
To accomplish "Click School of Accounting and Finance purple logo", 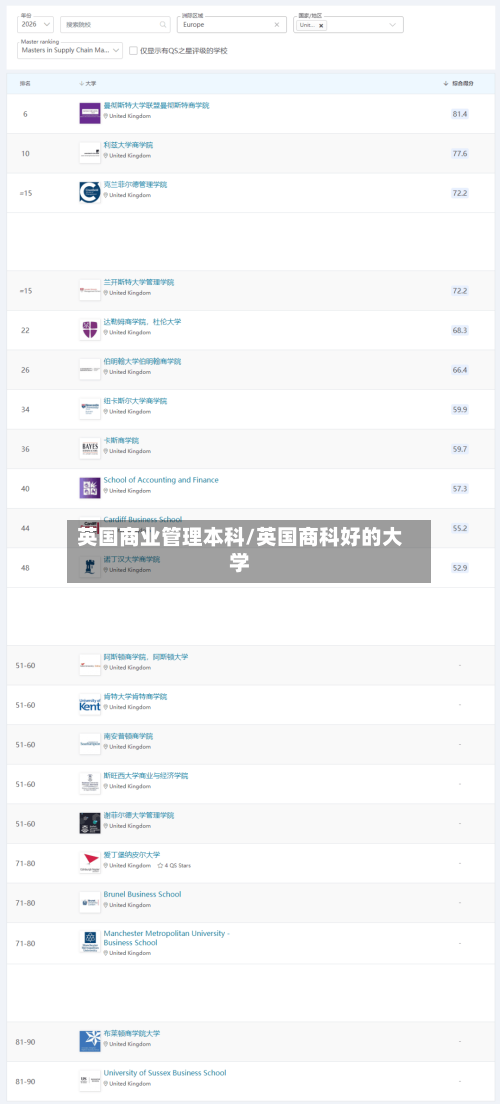I will tap(90, 488).
